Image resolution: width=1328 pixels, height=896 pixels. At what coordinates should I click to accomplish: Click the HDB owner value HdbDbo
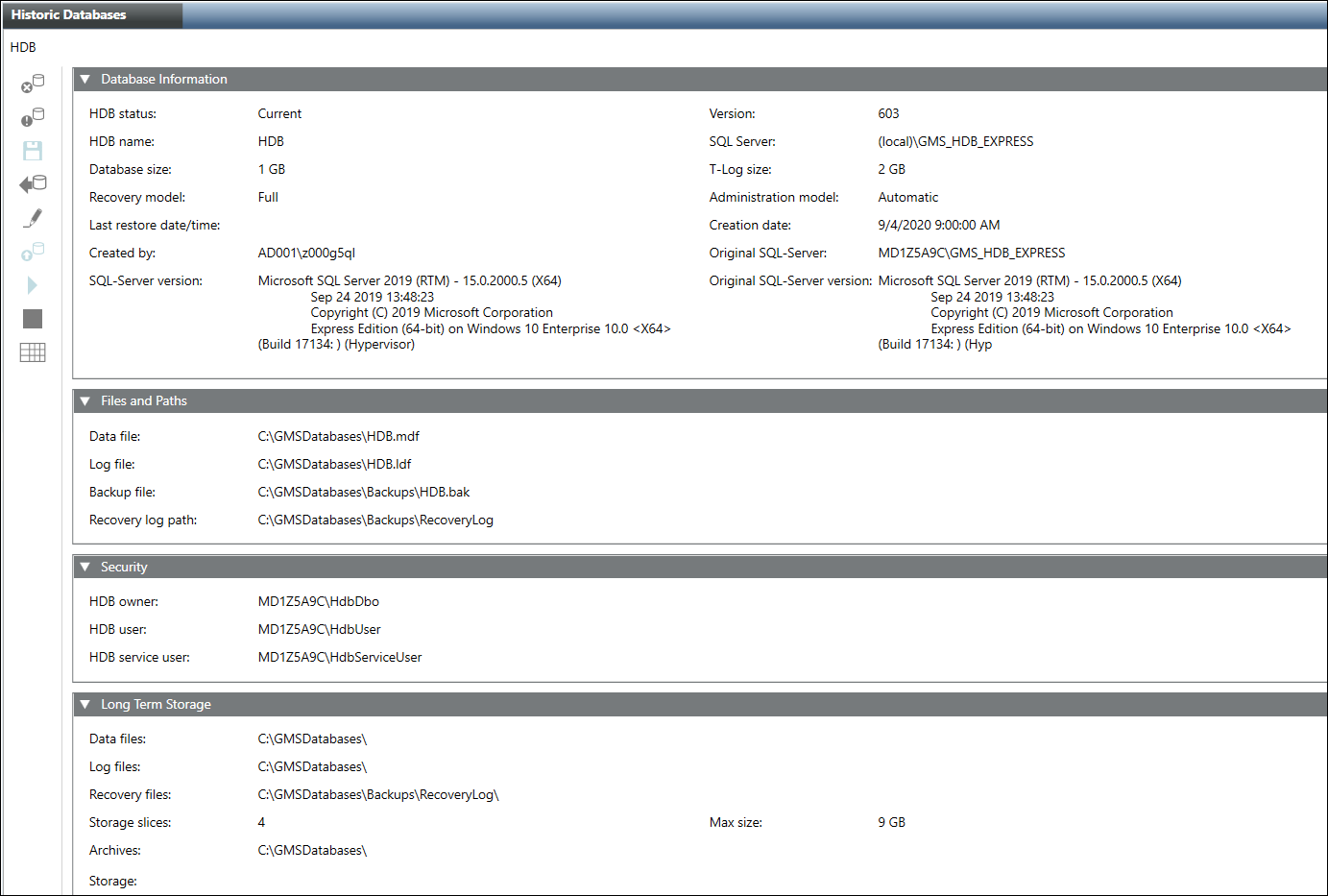click(x=318, y=601)
